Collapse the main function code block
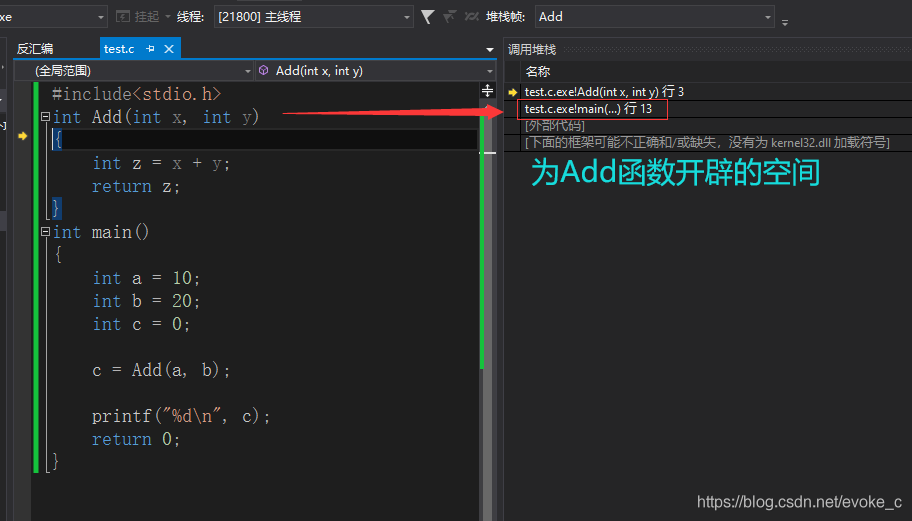 (x=45, y=232)
